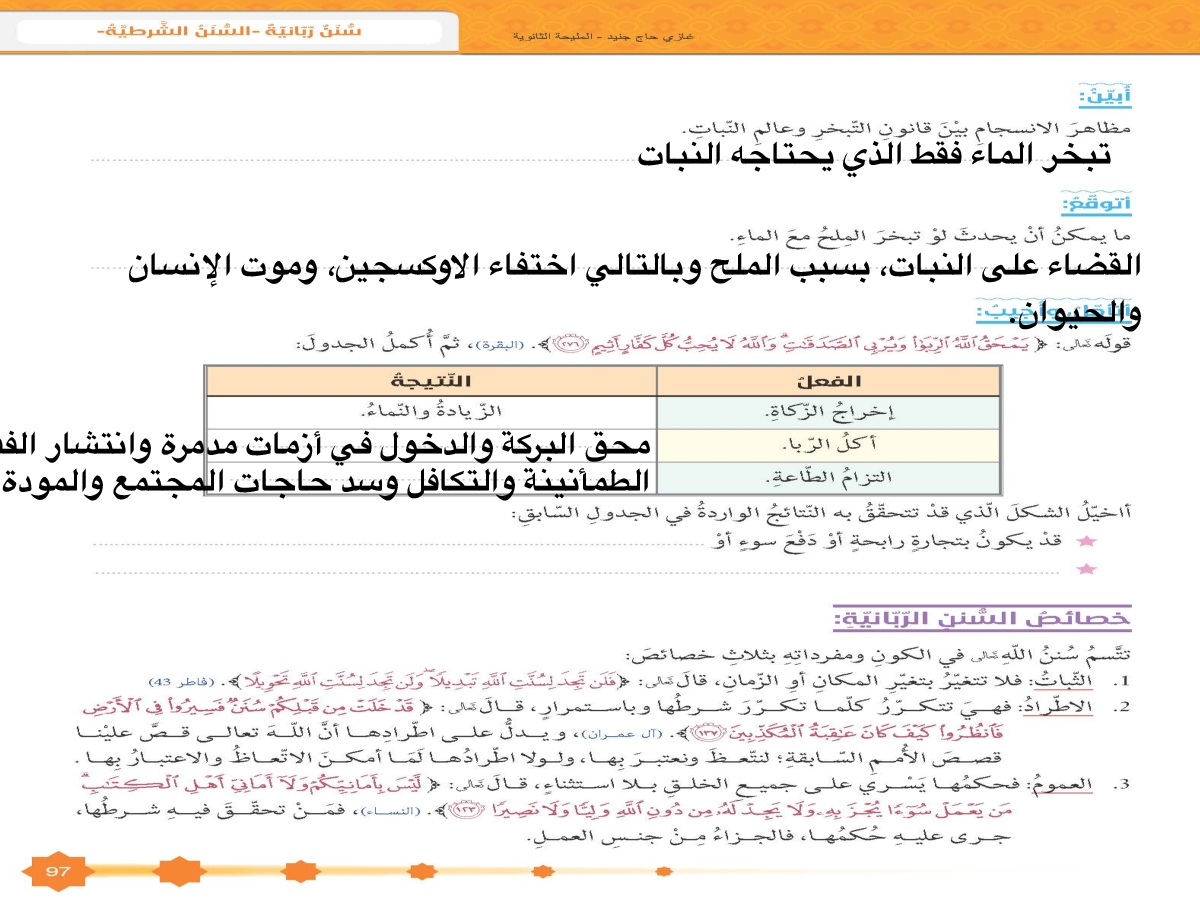This screenshot has width=1200, height=900.
Task: Click the 'الزيادة والنماء' result cell
Action: click(x=430, y=411)
